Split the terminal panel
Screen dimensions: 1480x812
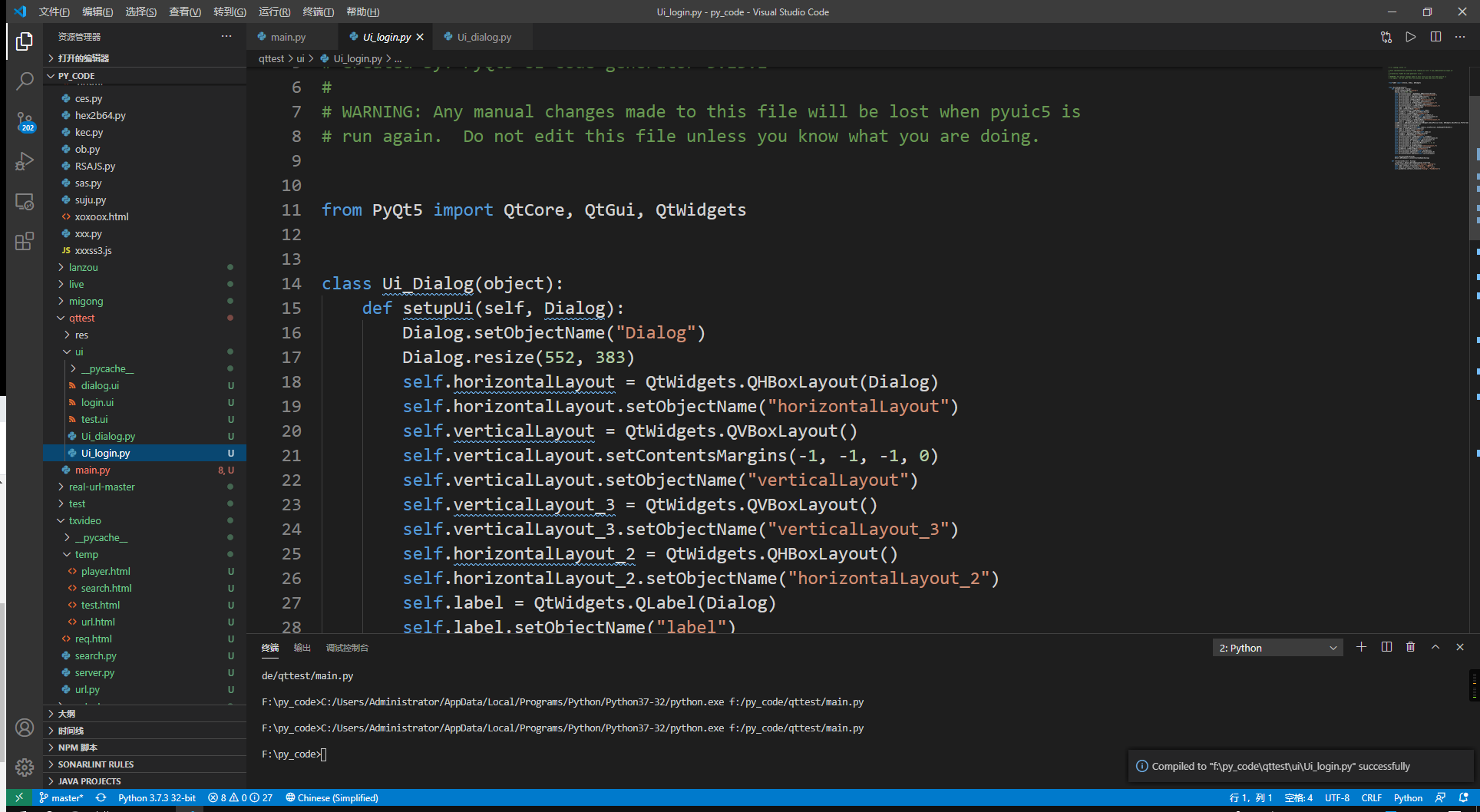1386,647
